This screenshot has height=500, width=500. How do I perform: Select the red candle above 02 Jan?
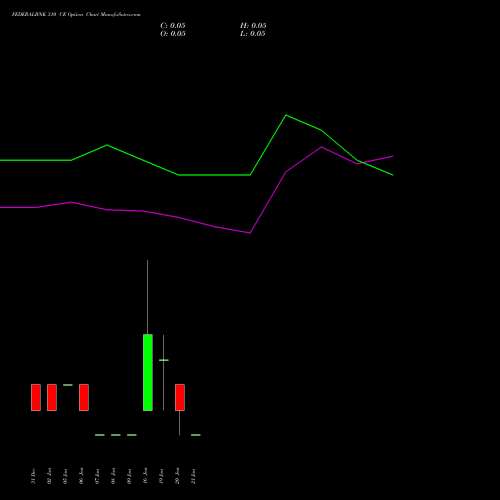52,397
